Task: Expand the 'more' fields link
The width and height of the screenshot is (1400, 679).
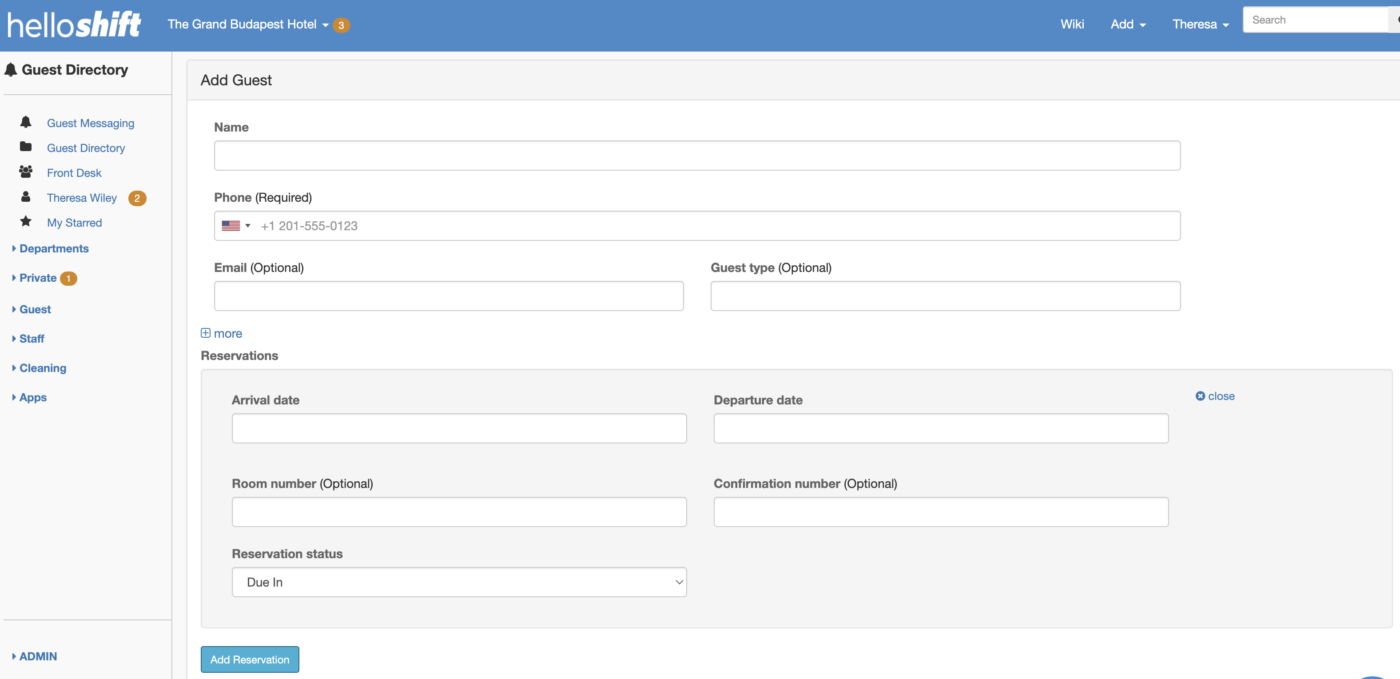Action: pyautogui.click(x=221, y=334)
